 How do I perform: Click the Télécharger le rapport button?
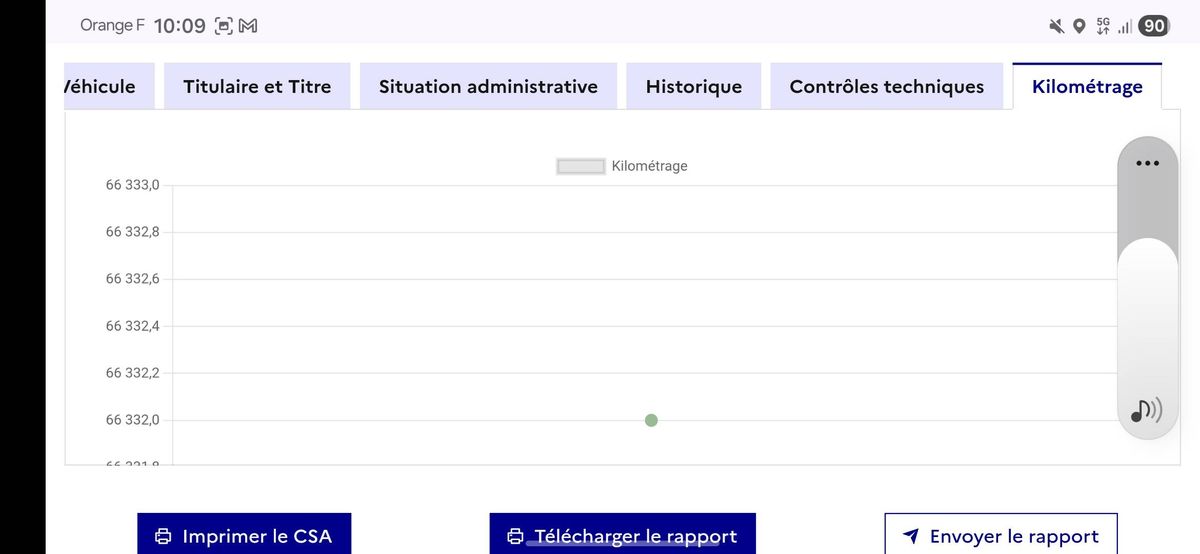click(x=622, y=535)
